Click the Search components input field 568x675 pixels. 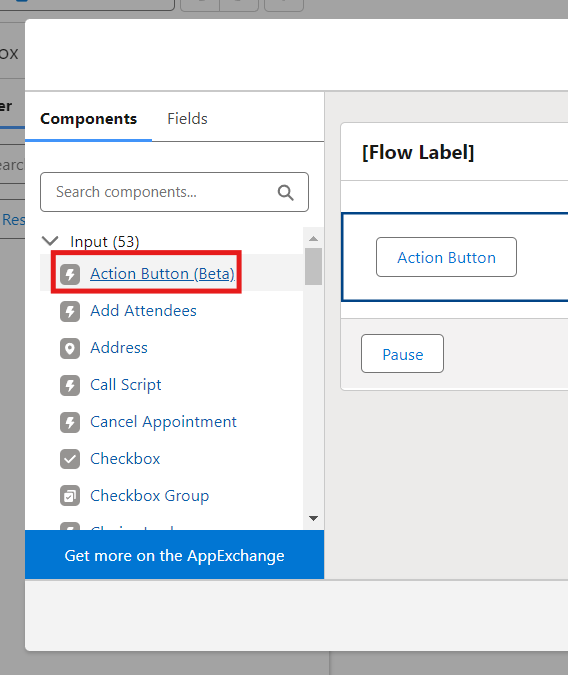pos(174,192)
